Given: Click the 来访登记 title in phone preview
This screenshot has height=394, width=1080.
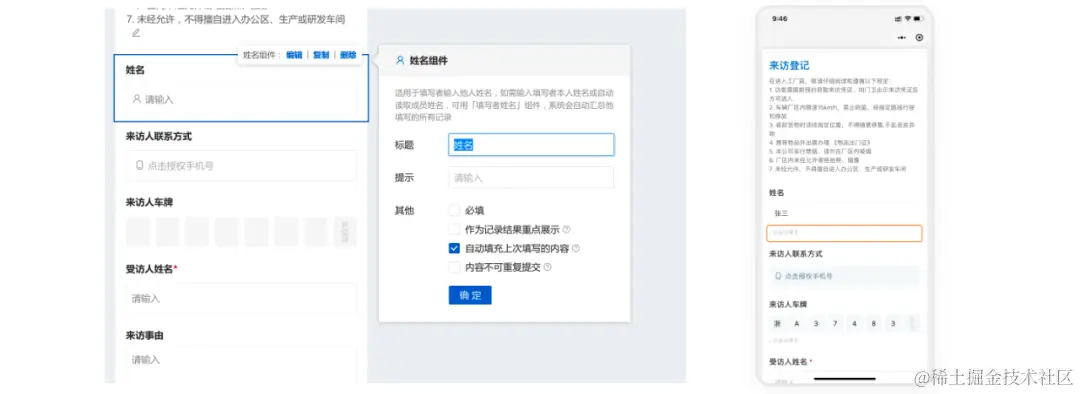Looking at the screenshot, I should click(789, 66).
